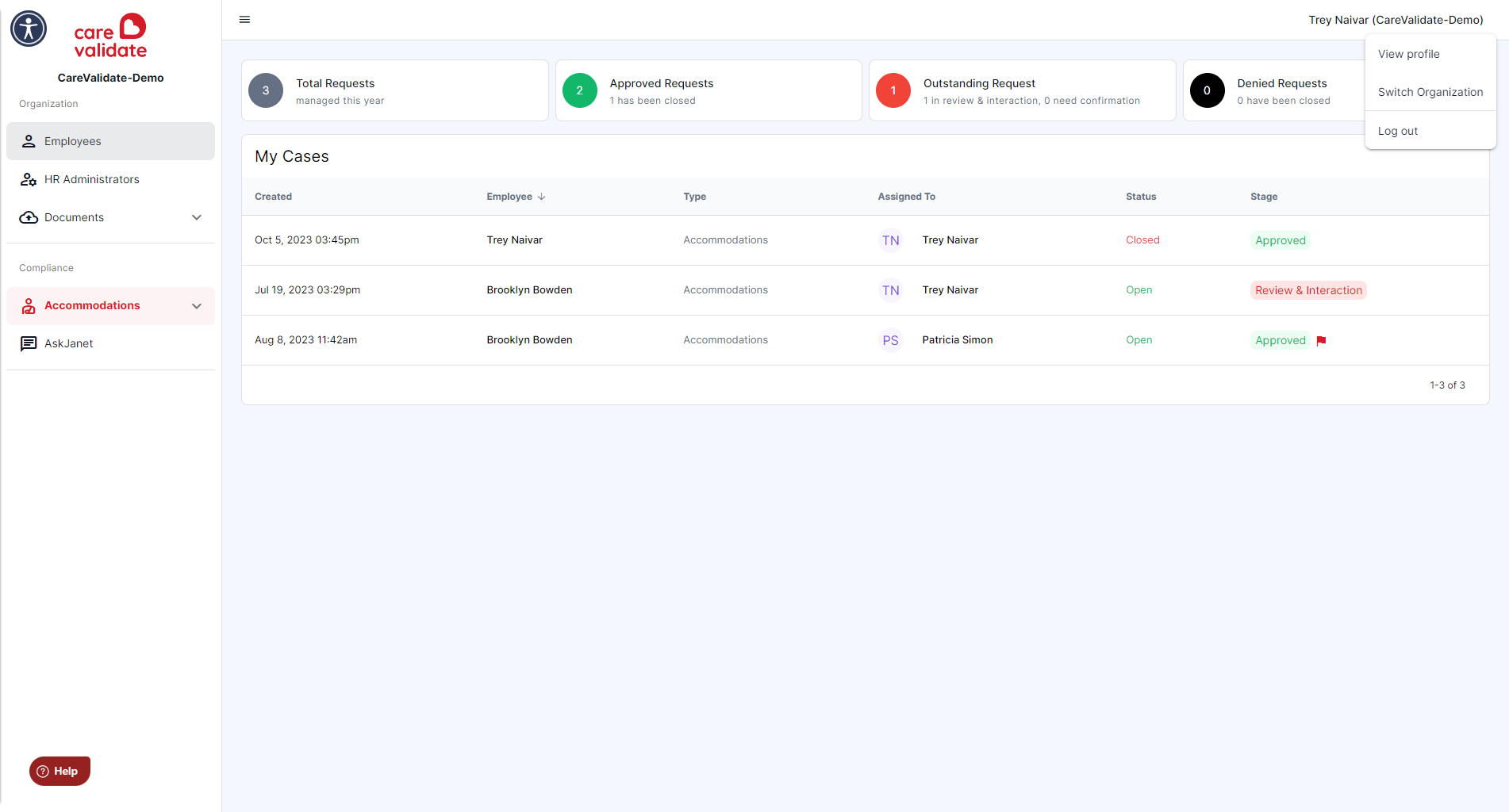Screen dimensions: 1509x812
Task: Click the Help button
Action: click(60, 771)
